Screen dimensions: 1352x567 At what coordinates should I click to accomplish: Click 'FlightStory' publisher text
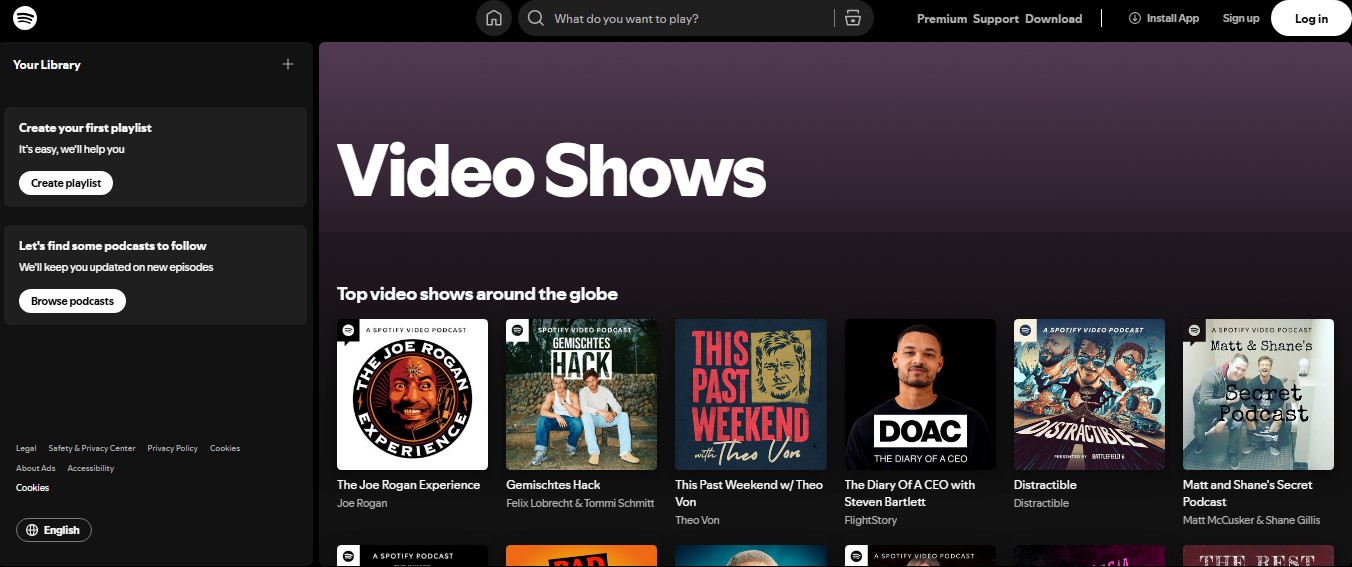(871, 520)
